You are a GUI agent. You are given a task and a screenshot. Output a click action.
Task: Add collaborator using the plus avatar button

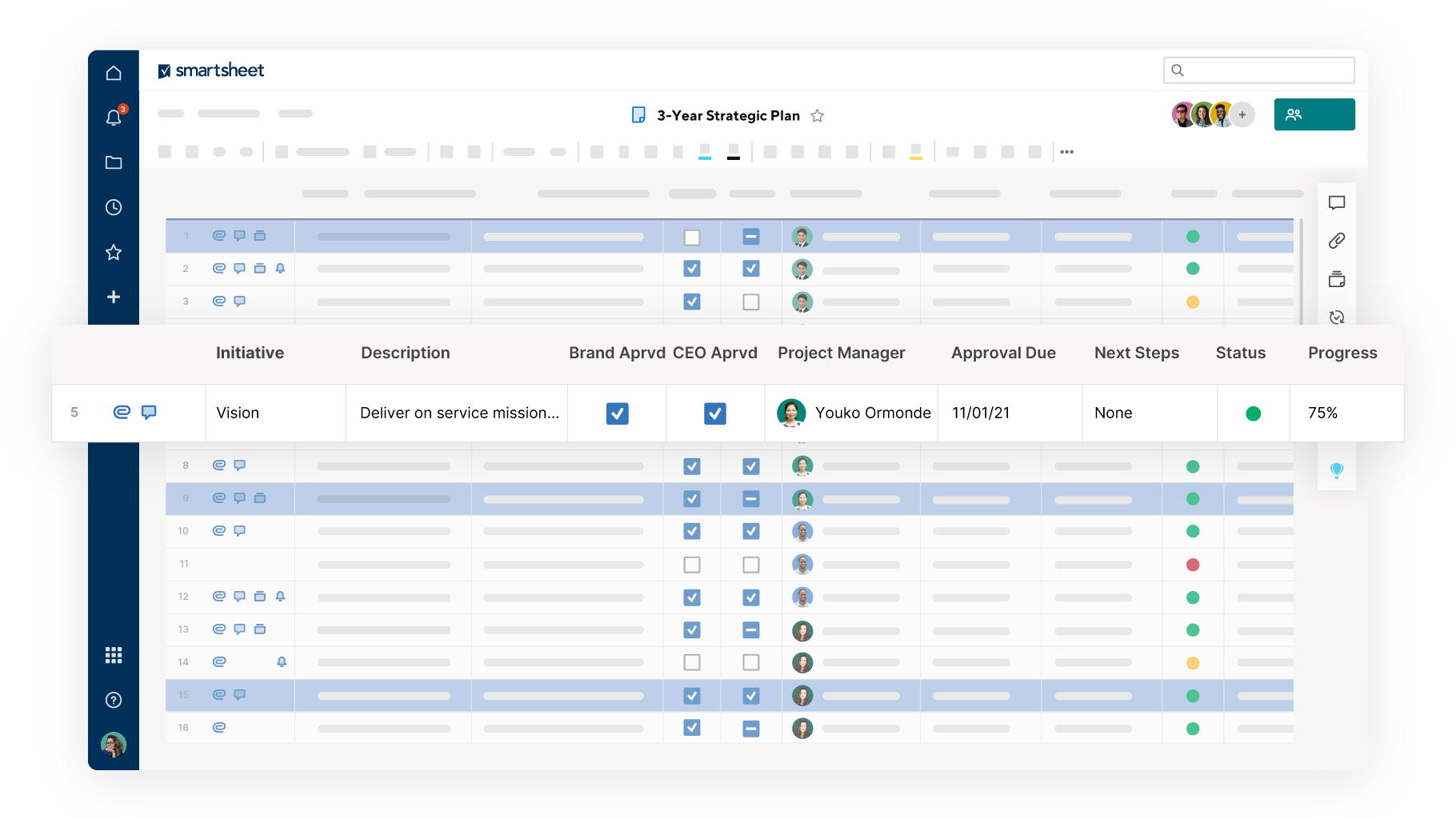click(1242, 114)
